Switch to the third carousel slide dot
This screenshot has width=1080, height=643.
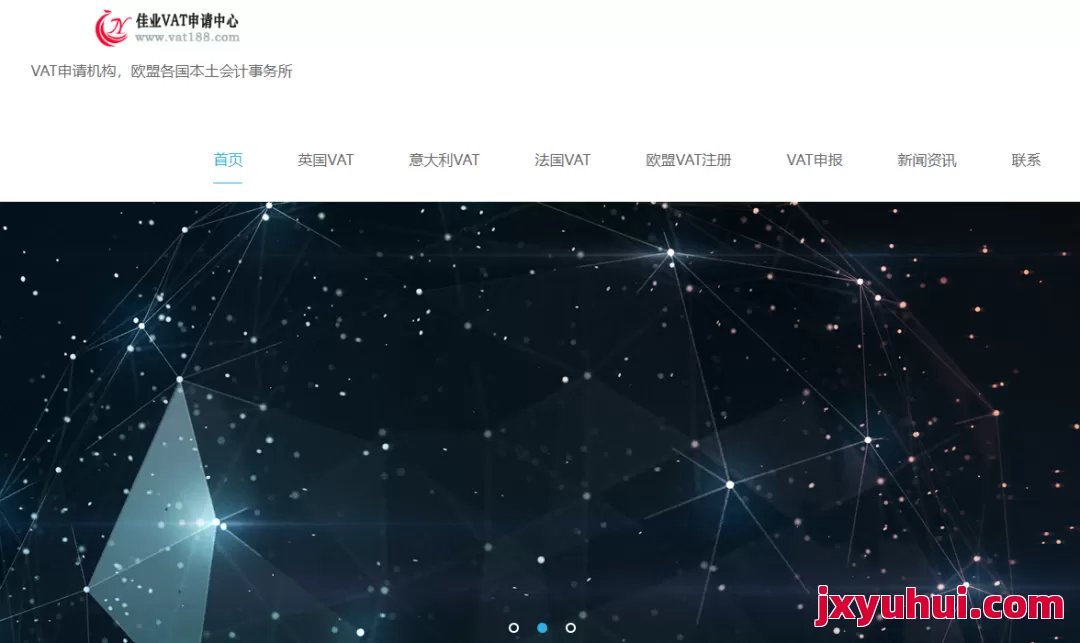click(570, 628)
